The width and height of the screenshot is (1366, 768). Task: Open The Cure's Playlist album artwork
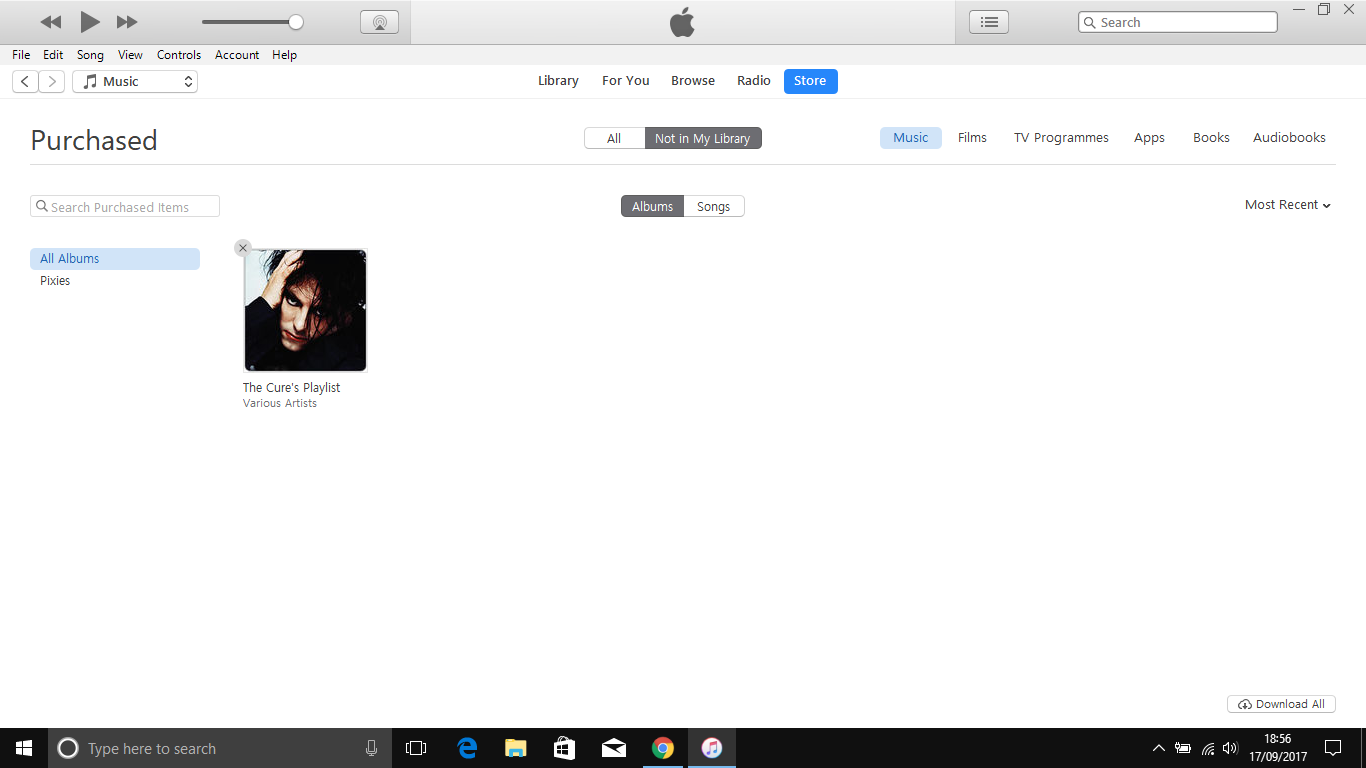coord(305,310)
